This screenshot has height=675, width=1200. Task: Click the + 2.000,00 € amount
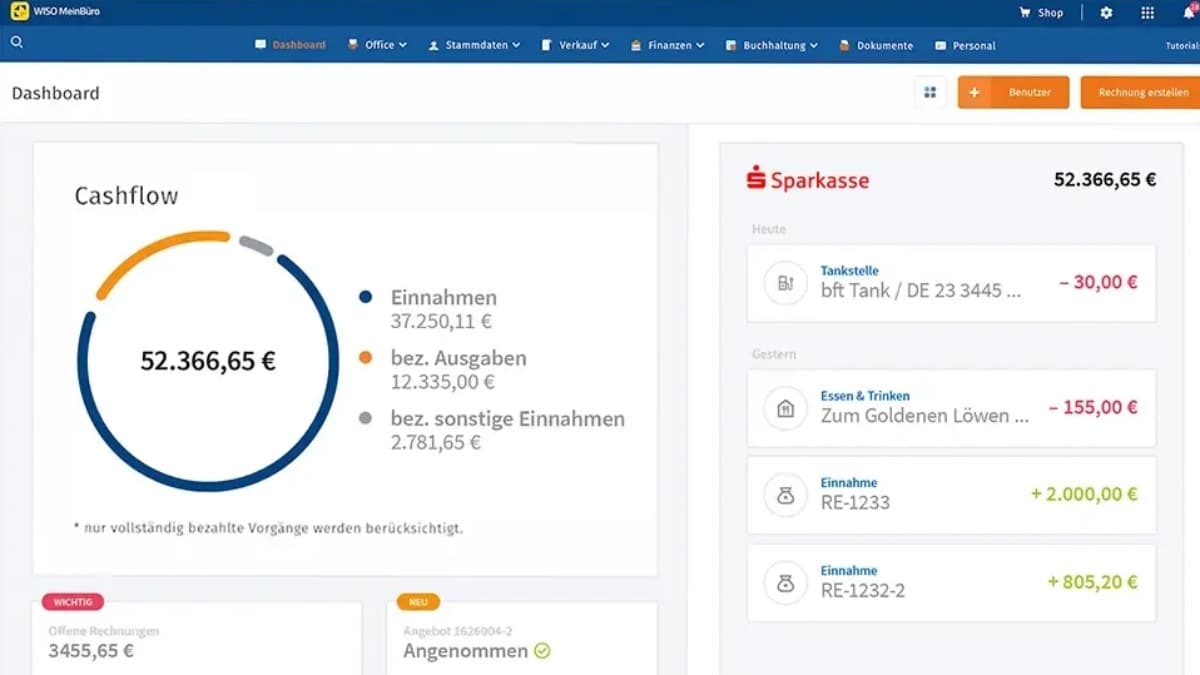point(1084,495)
